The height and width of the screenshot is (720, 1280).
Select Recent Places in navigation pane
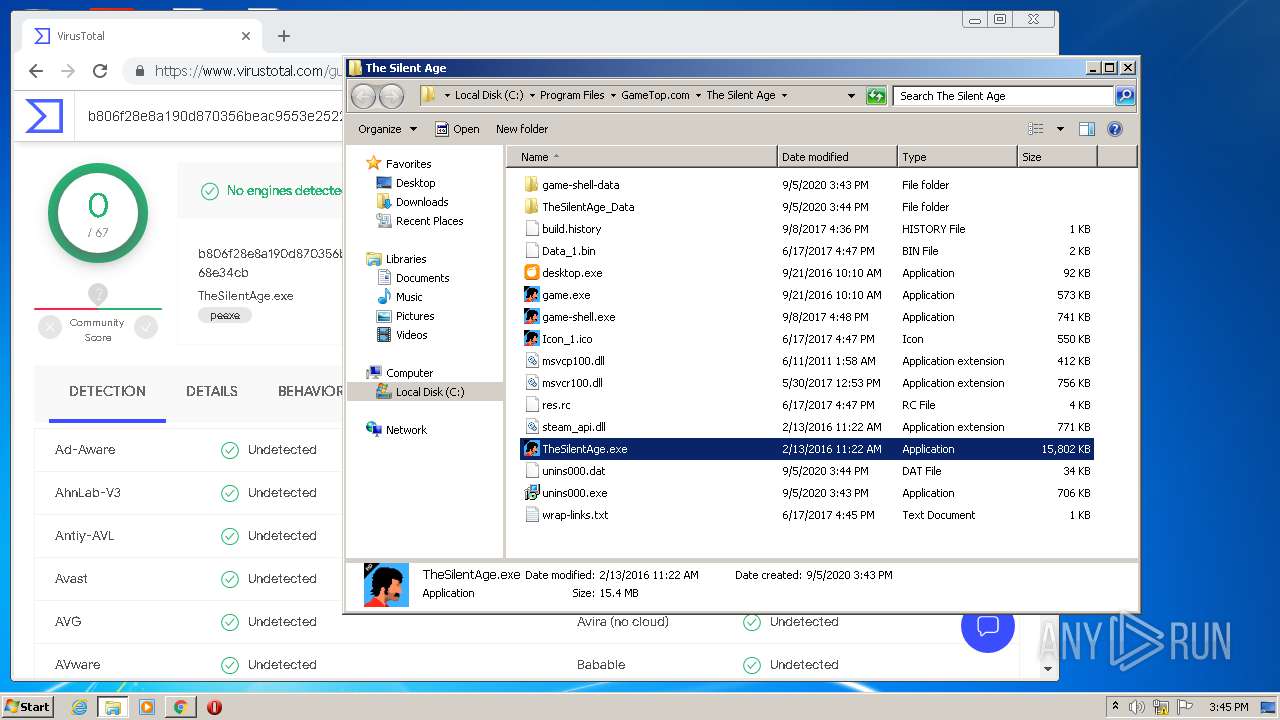[x=420, y=221]
